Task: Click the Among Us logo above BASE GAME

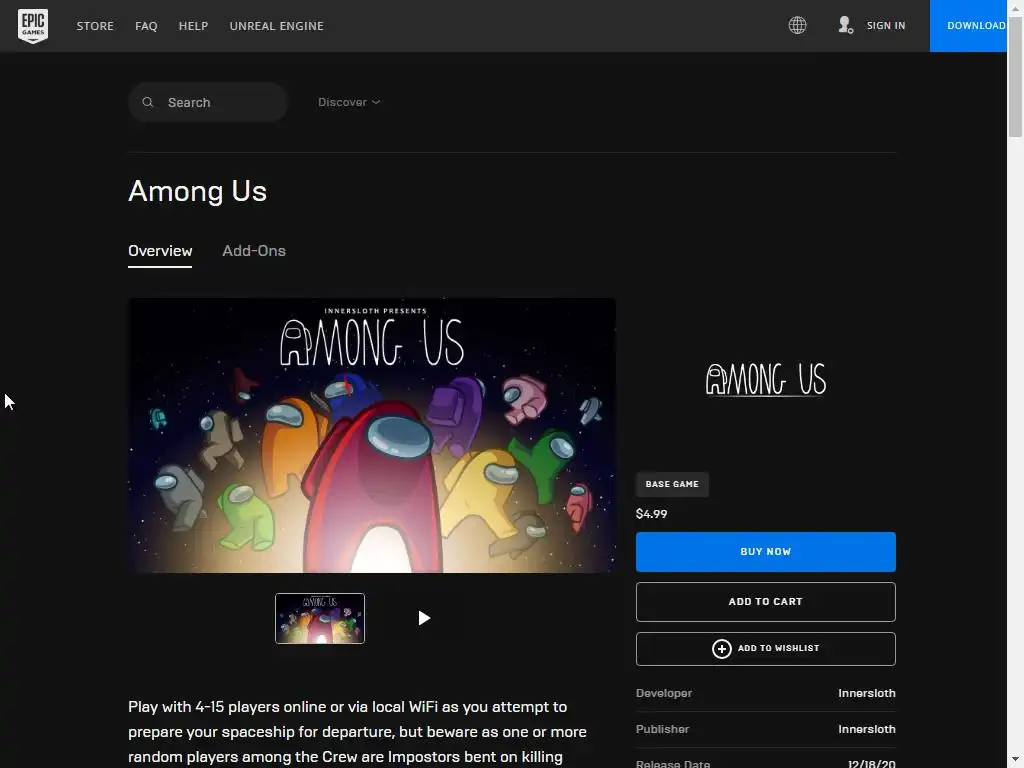Action: pos(765,379)
